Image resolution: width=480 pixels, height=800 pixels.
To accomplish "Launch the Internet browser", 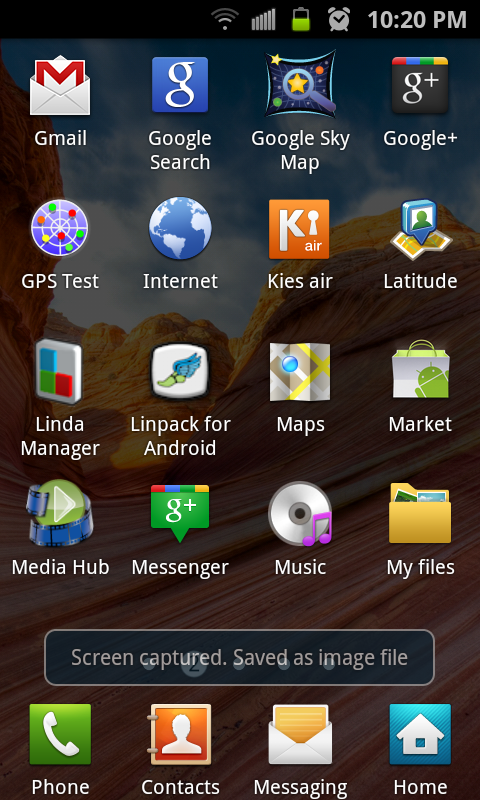I will (x=180, y=228).
